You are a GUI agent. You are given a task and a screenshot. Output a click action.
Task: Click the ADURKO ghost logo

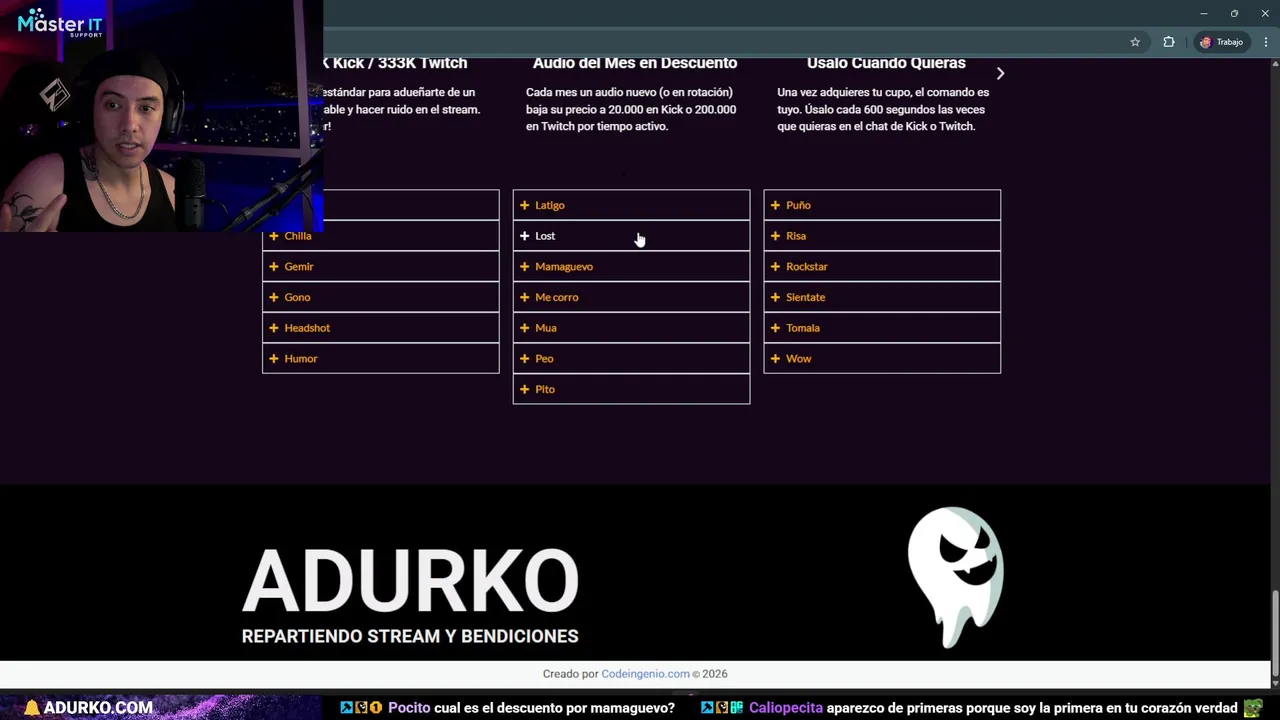[x=955, y=577]
